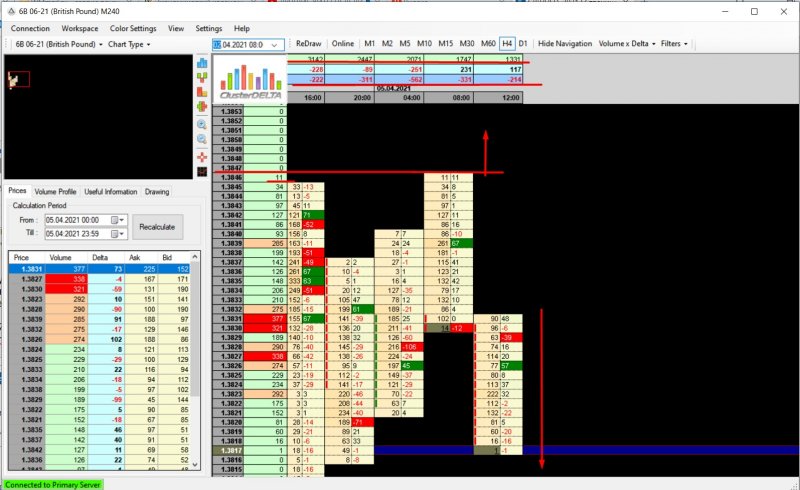Click the dark chart icon below crosshair
This screenshot has width=800, height=490.
(202, 172)
